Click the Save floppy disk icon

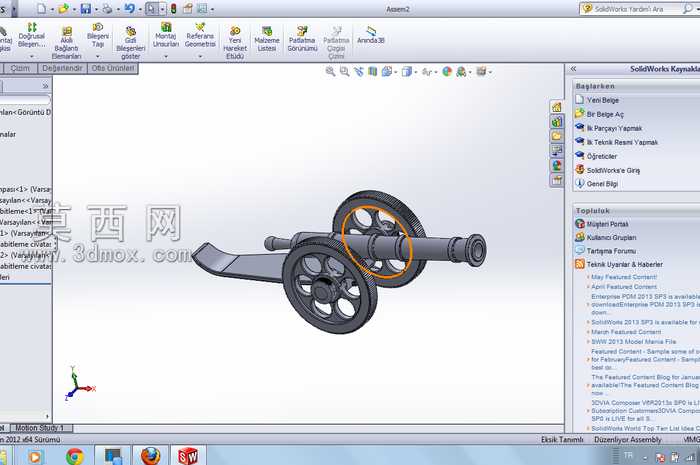86,8
